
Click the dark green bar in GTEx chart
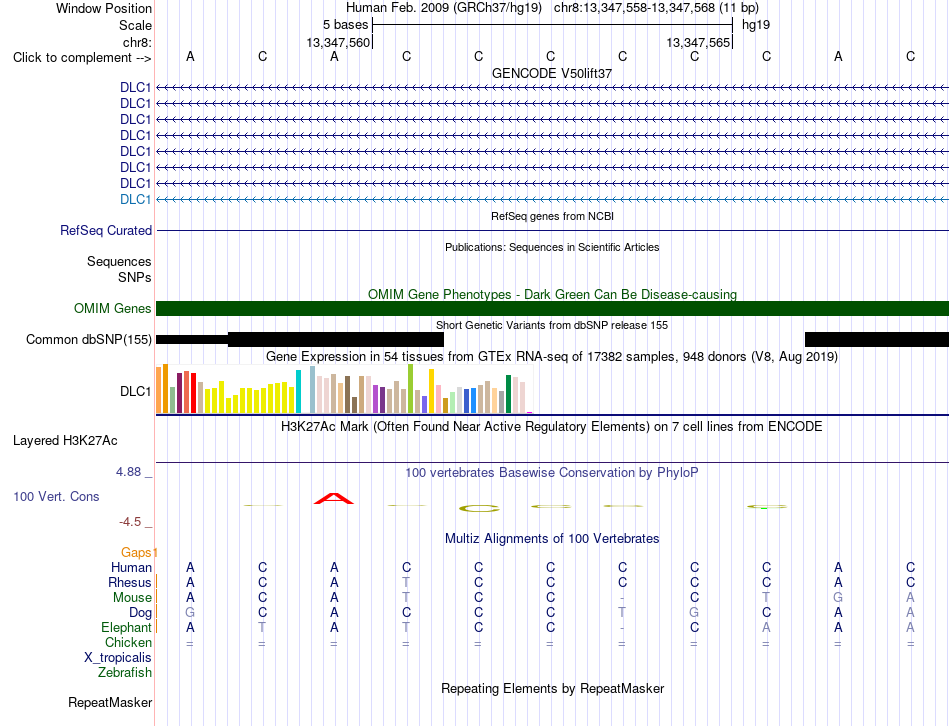tap(508, 394)
